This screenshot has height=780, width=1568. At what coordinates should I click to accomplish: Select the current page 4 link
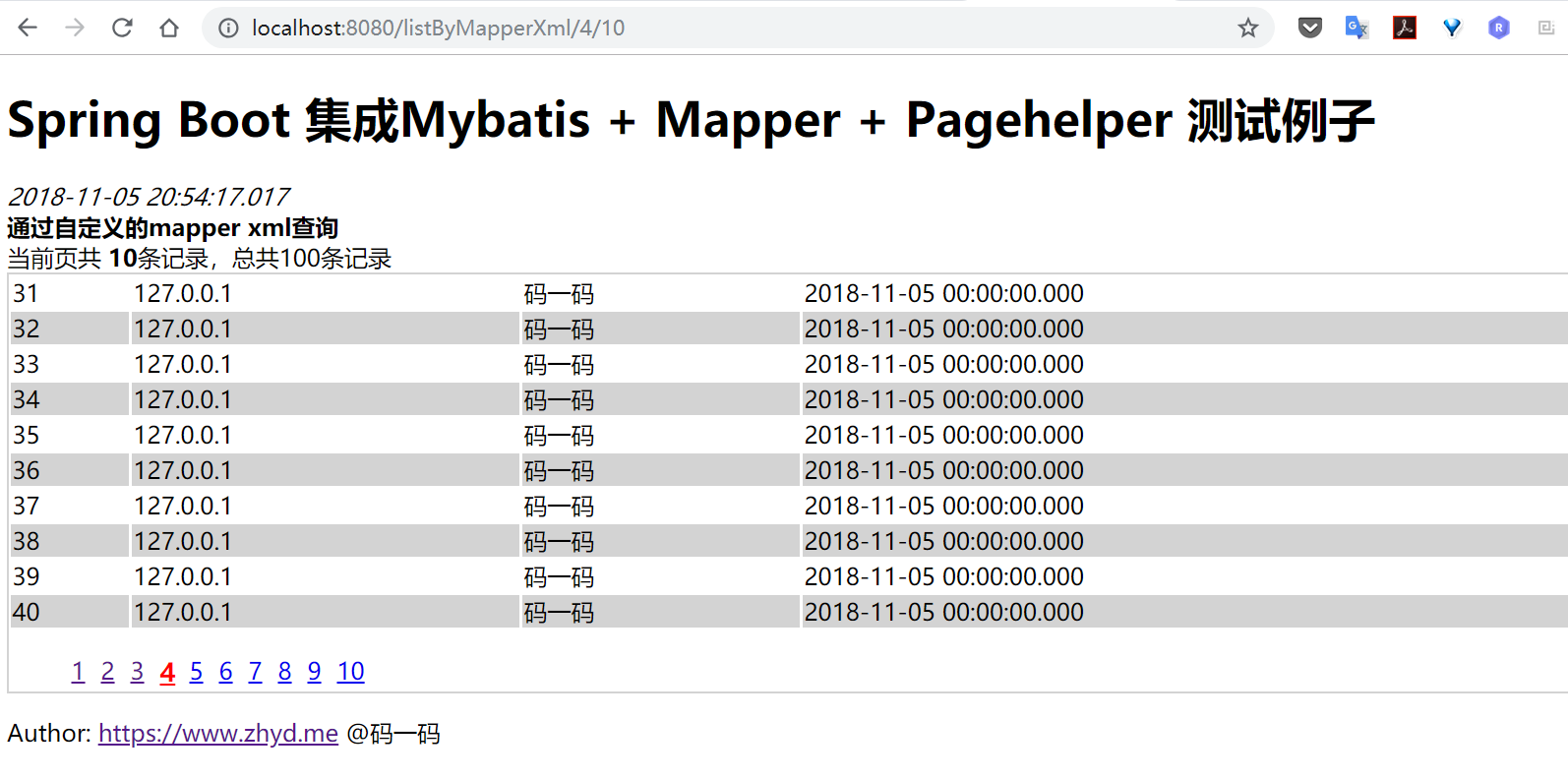tap(167, 672)
